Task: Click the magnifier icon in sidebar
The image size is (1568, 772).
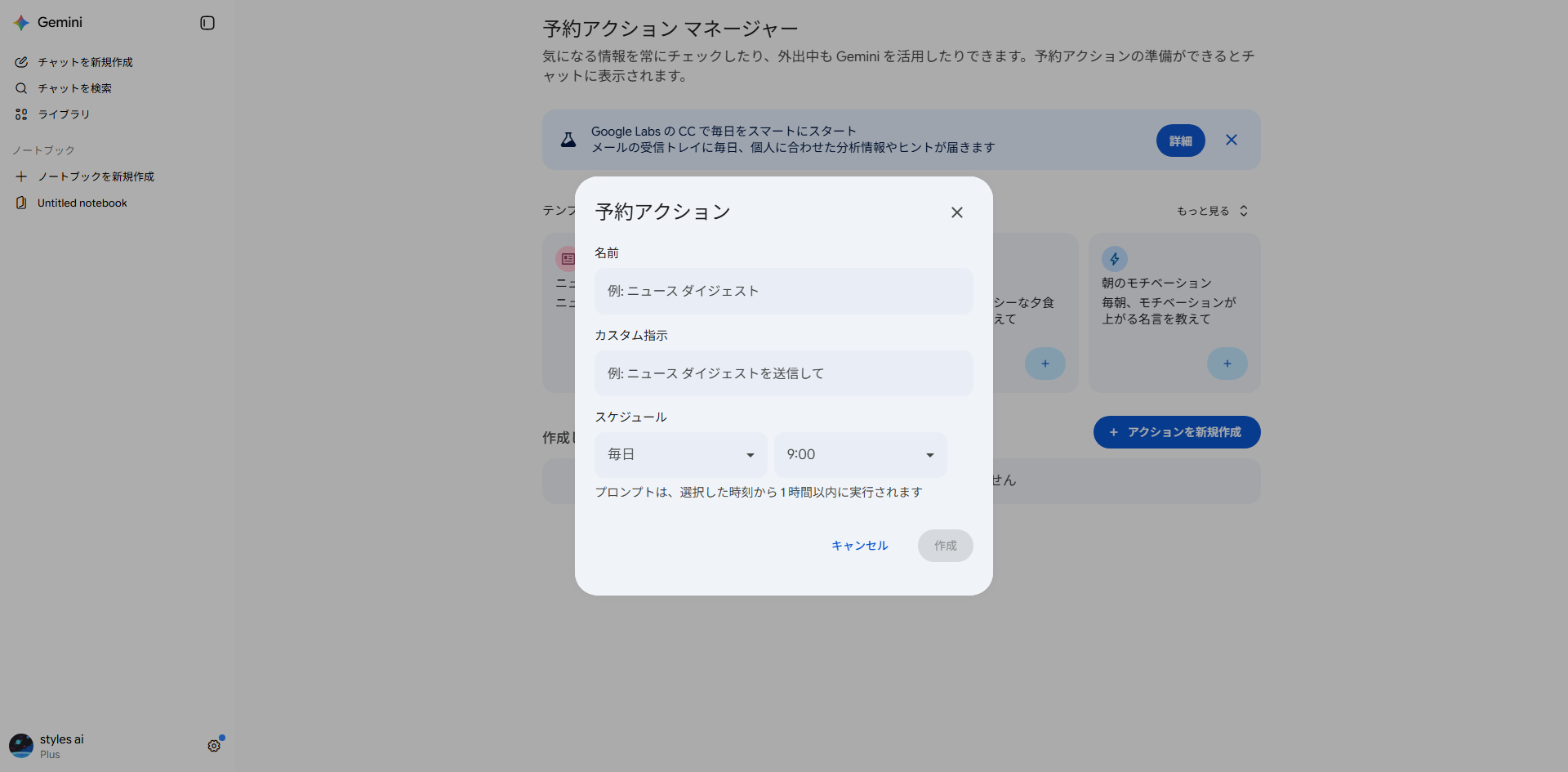Action: (21, 88)
